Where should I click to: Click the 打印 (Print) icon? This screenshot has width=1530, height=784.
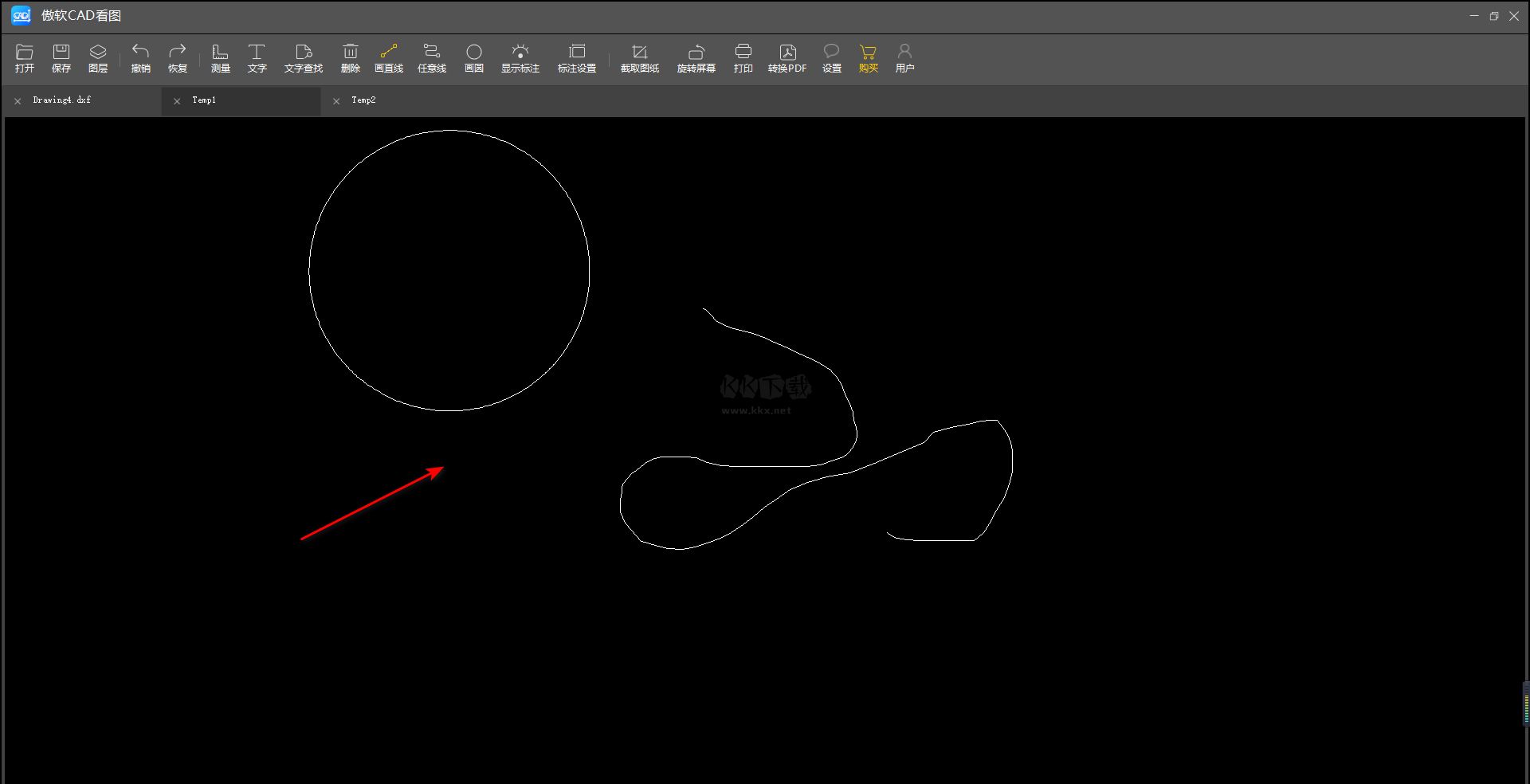coord(743,58)
